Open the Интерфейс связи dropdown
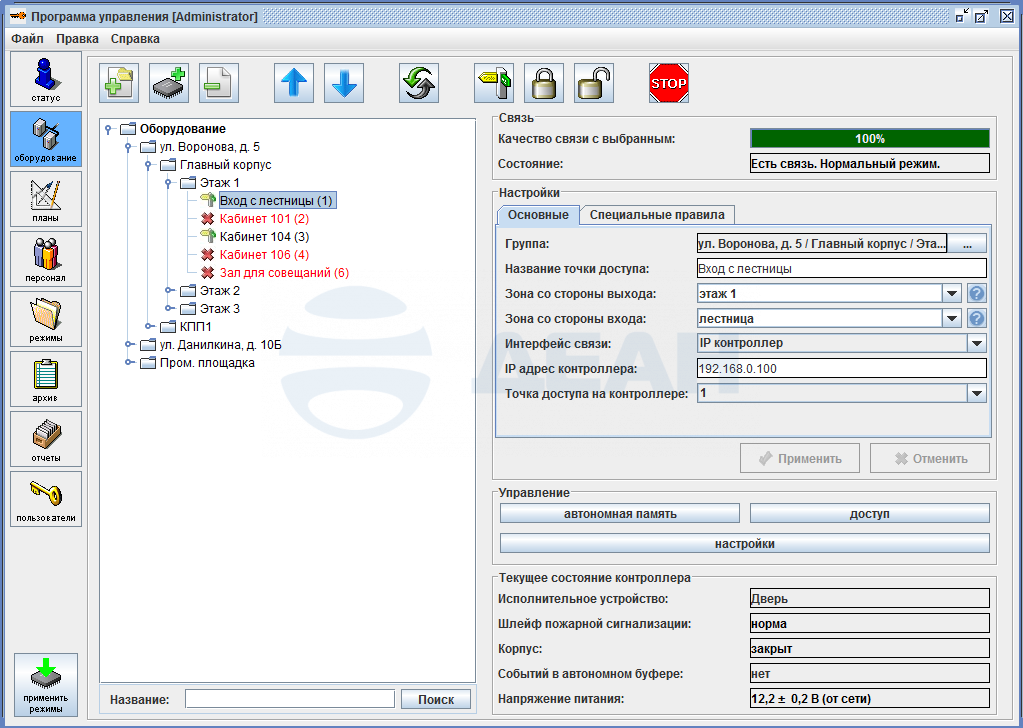Viewport: 1023px width, 728px height. click(976, 343)
